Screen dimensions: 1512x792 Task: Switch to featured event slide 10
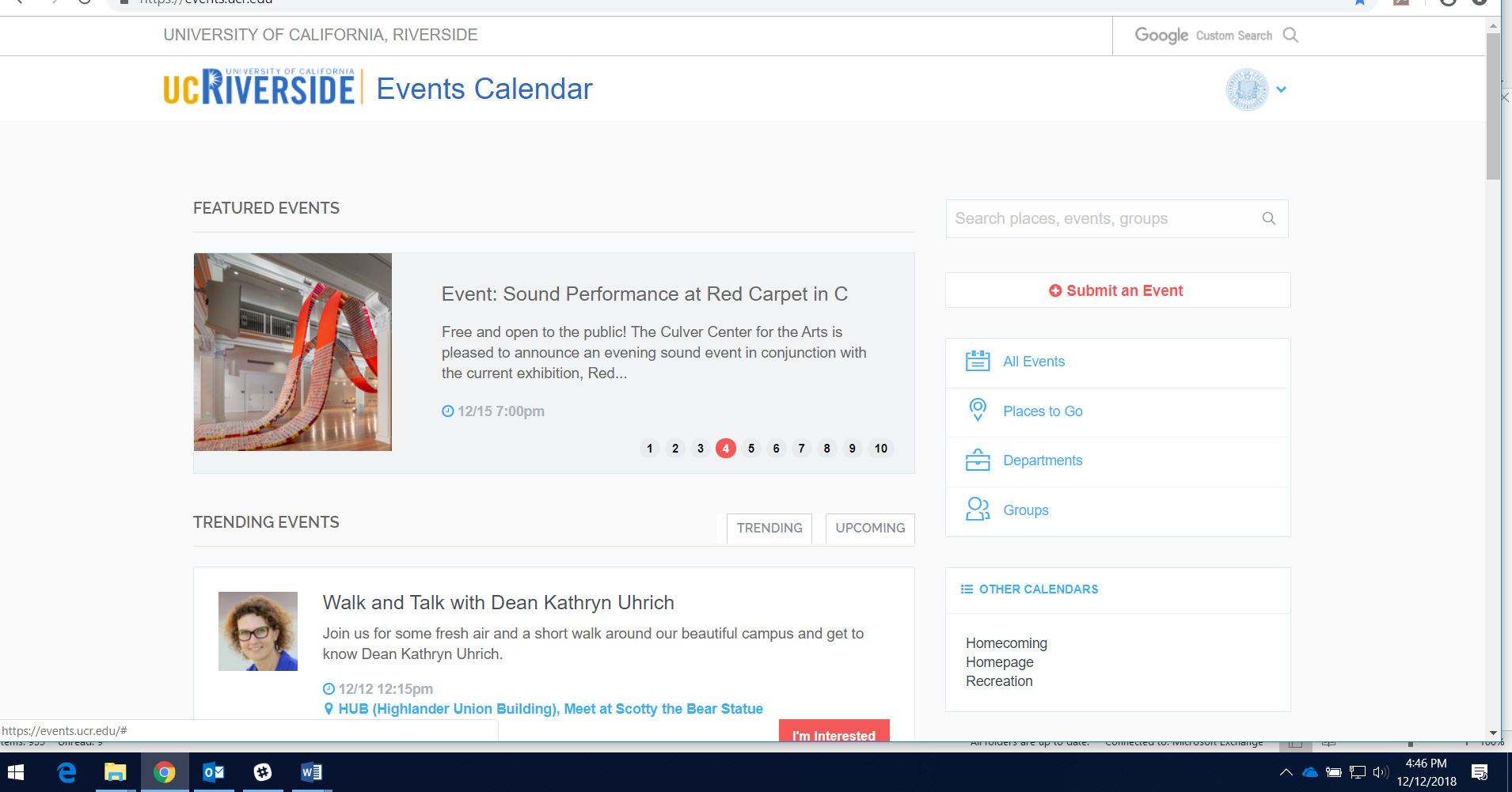tap(880, 449)
